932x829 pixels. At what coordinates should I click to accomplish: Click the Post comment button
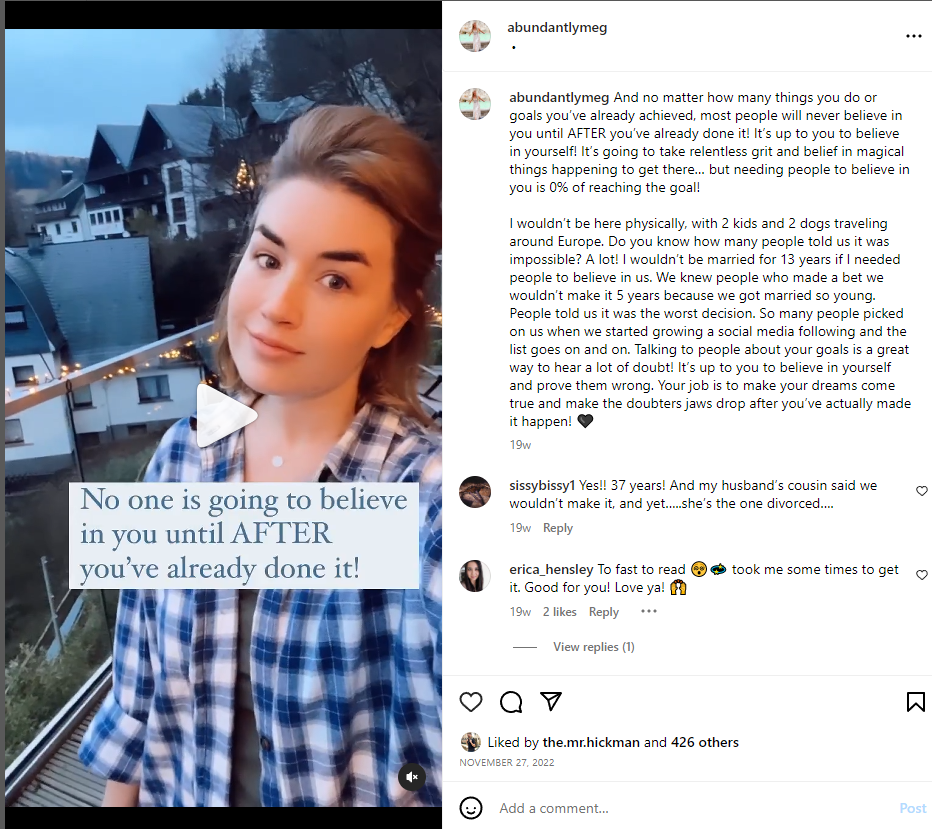point(912,808)
